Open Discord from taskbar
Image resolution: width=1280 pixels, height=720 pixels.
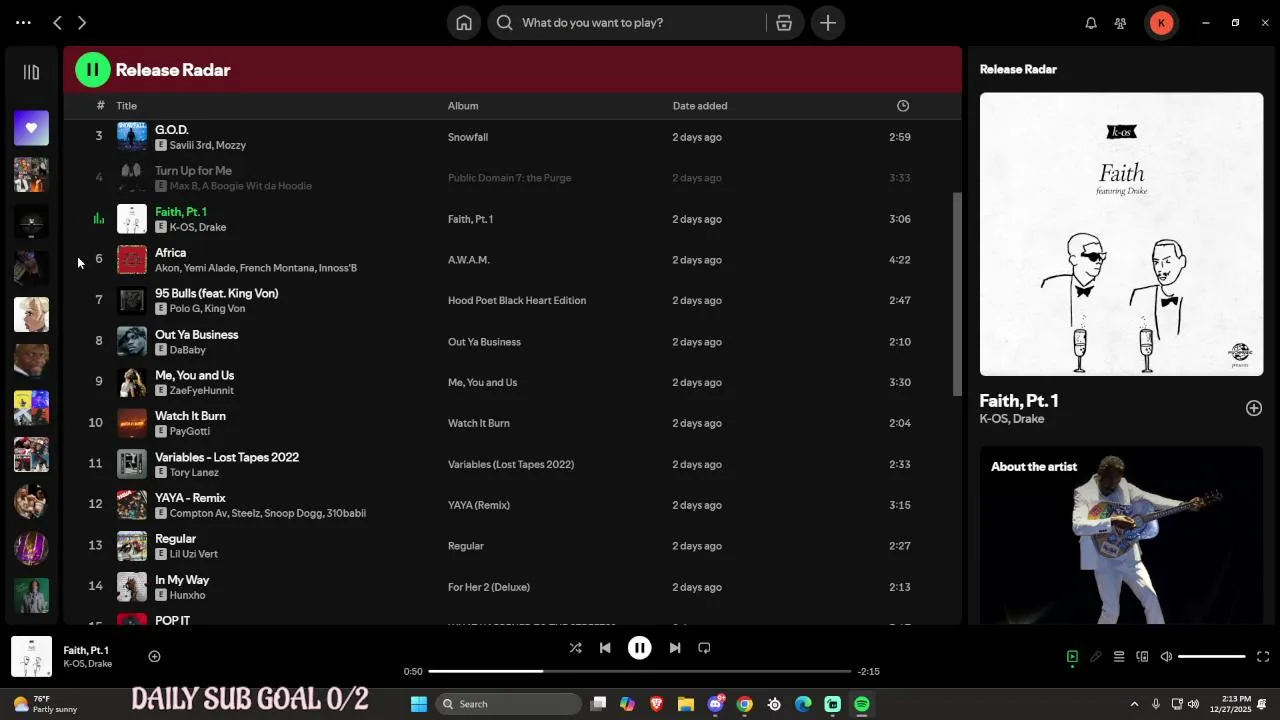pos(716,704)
